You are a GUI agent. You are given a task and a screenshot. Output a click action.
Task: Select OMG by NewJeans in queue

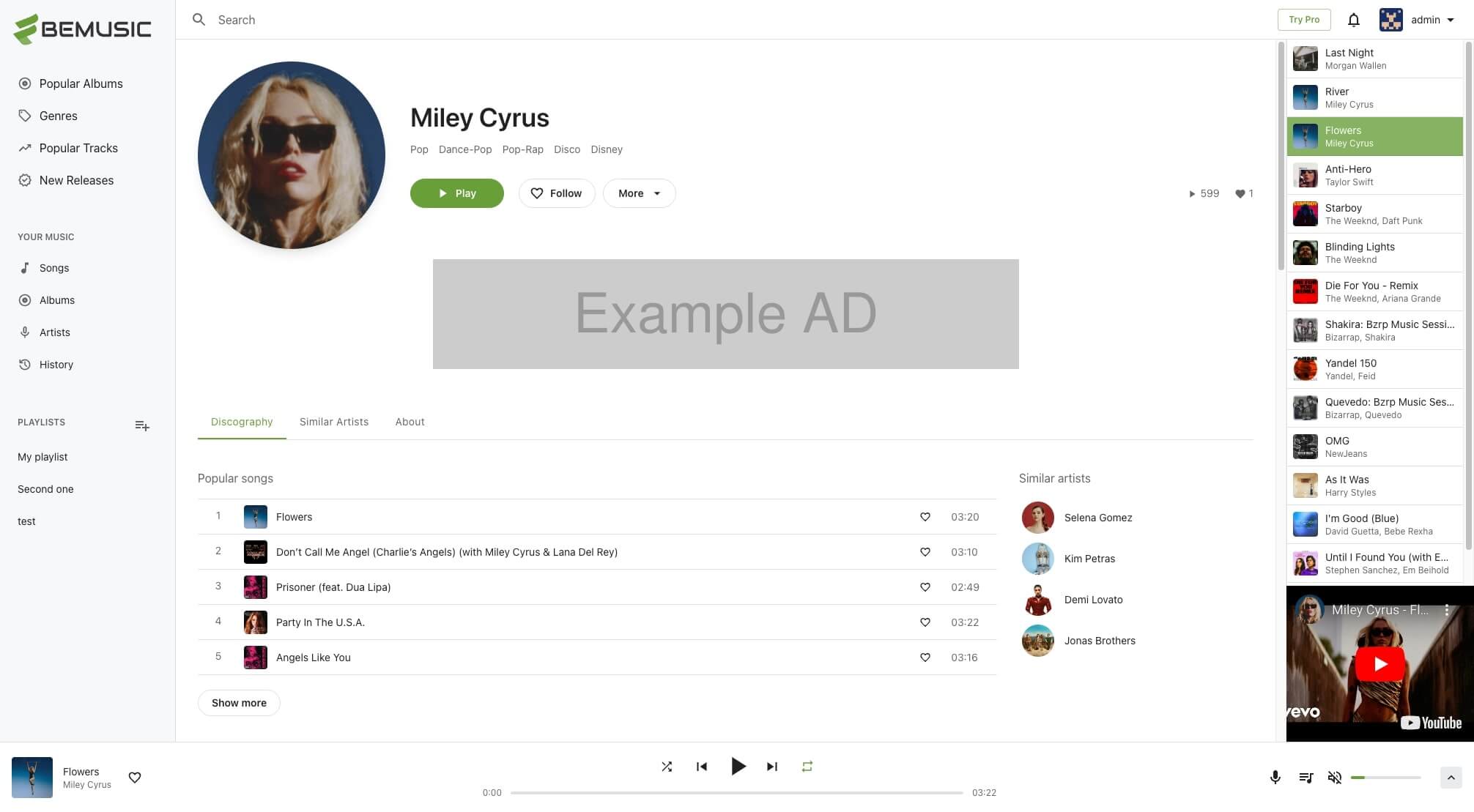1375,447
